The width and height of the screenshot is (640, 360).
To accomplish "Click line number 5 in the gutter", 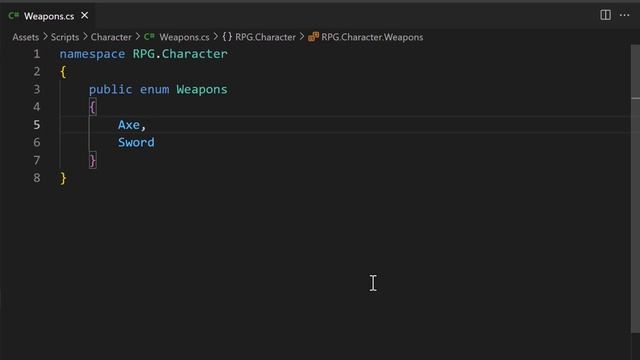I will coord(37,124).
